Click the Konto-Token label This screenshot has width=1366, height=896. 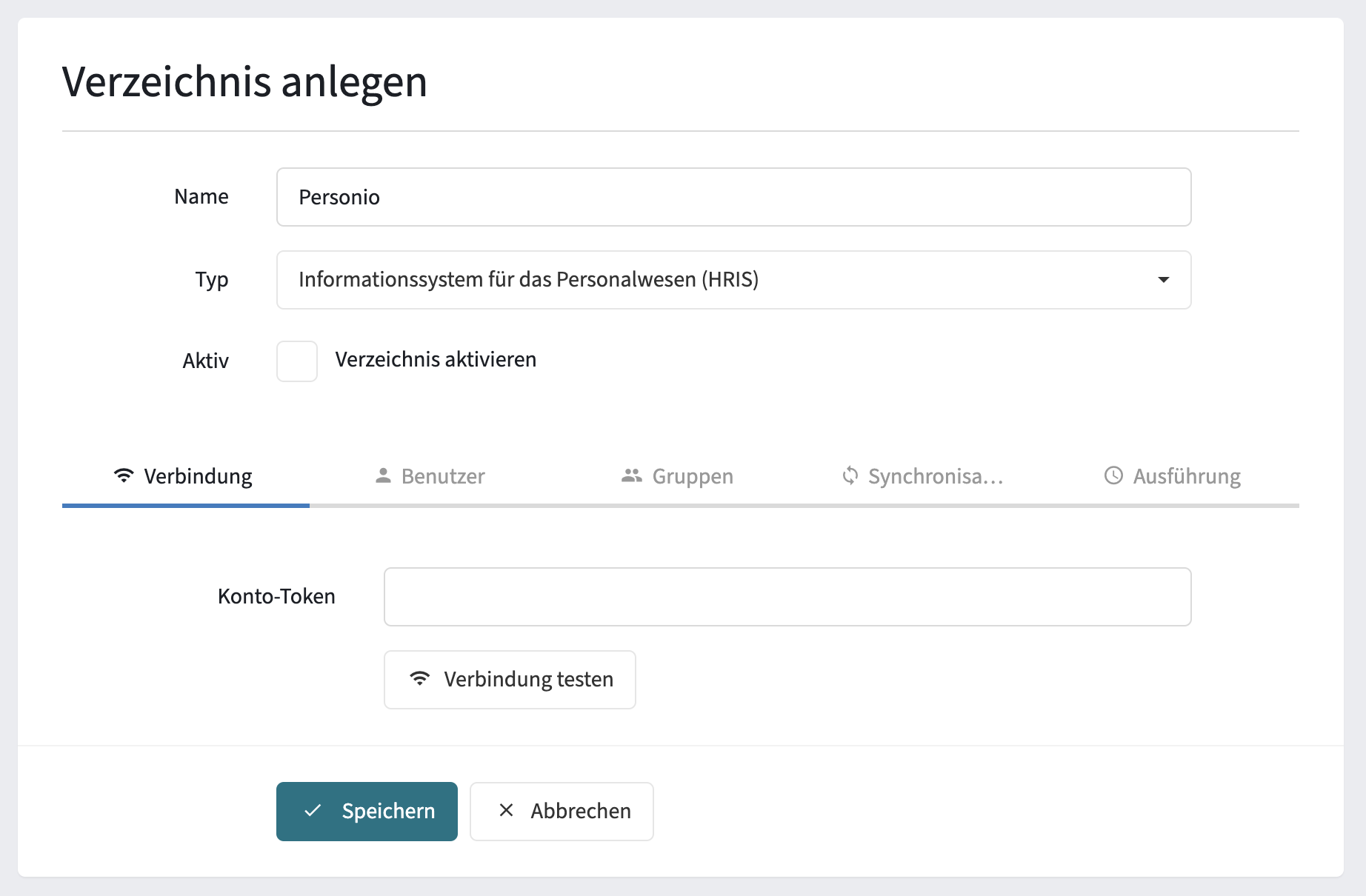[x=276, y=596]
